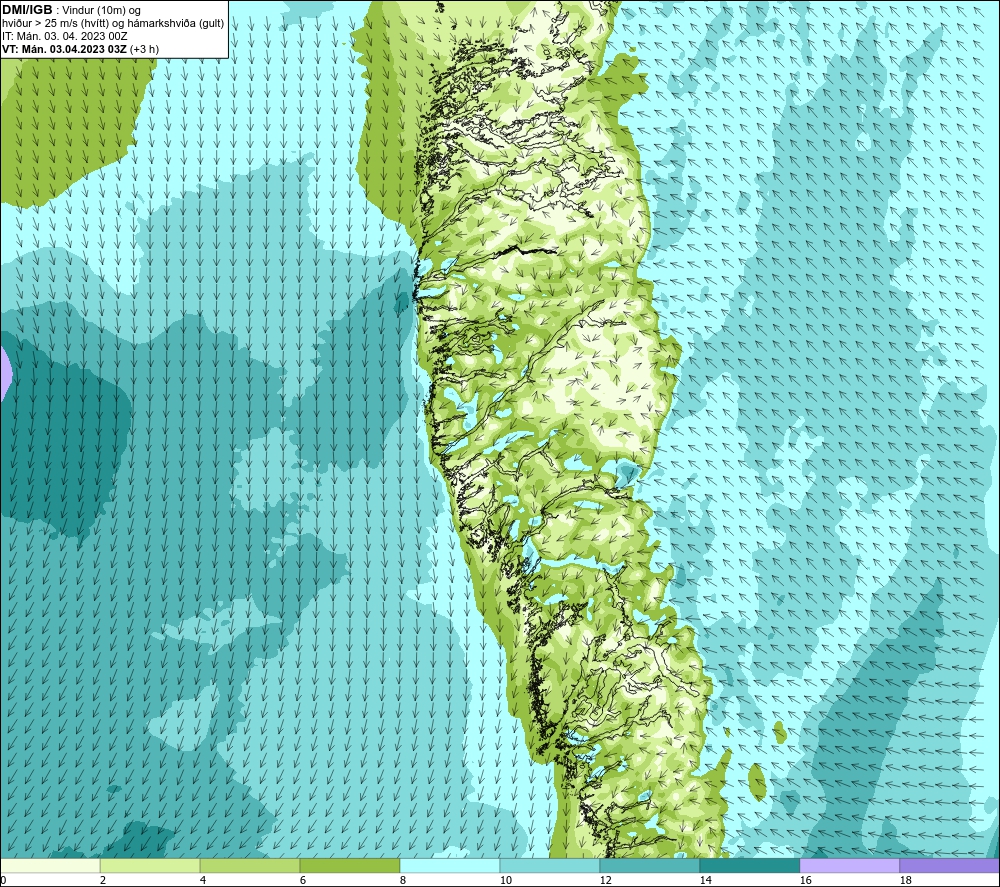
Task: Click the '(+3 h)' forecast offset text
Action: [x=145, y=49]
